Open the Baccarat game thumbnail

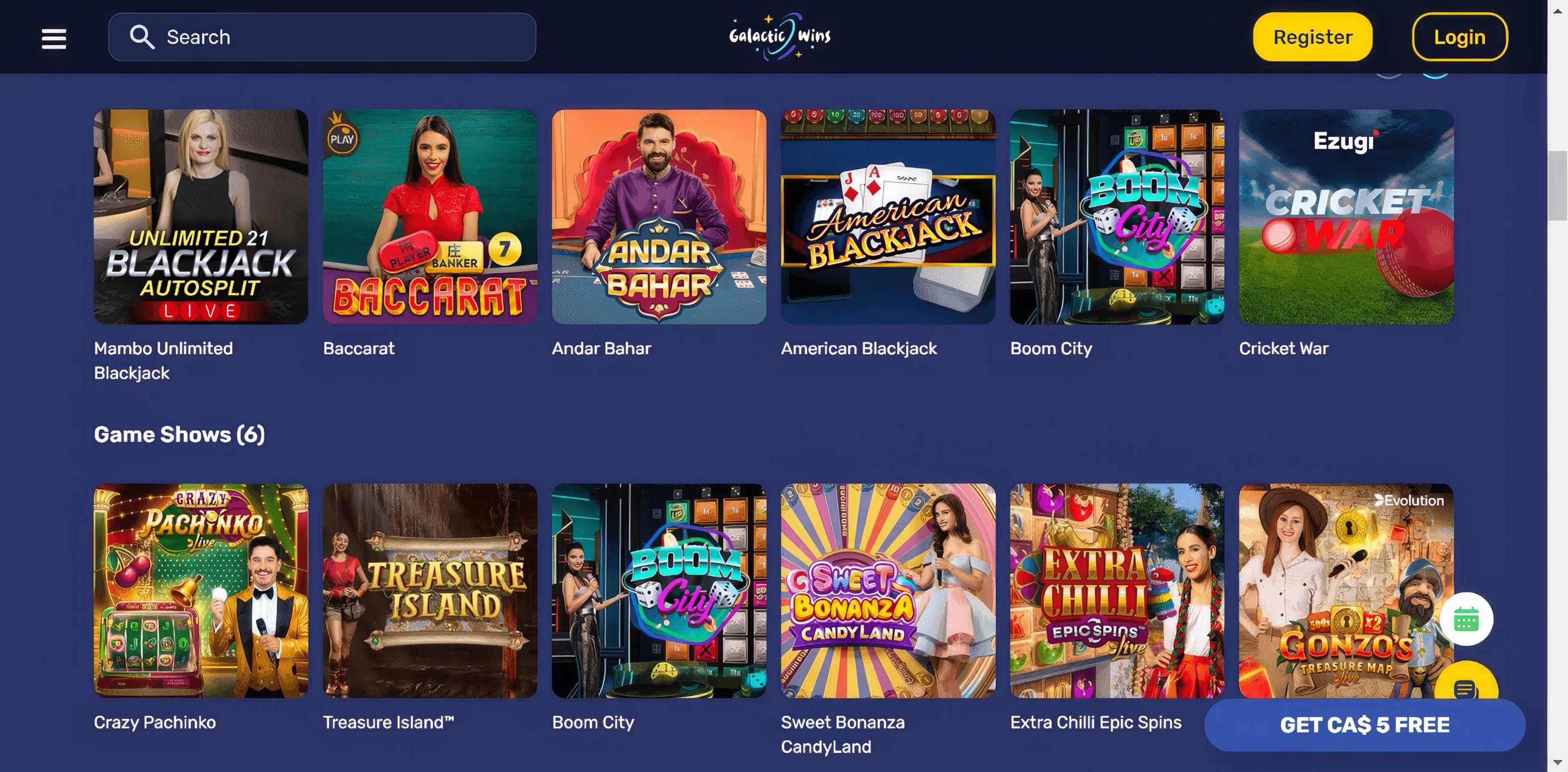pyautogui.click(x=430, y=217)
